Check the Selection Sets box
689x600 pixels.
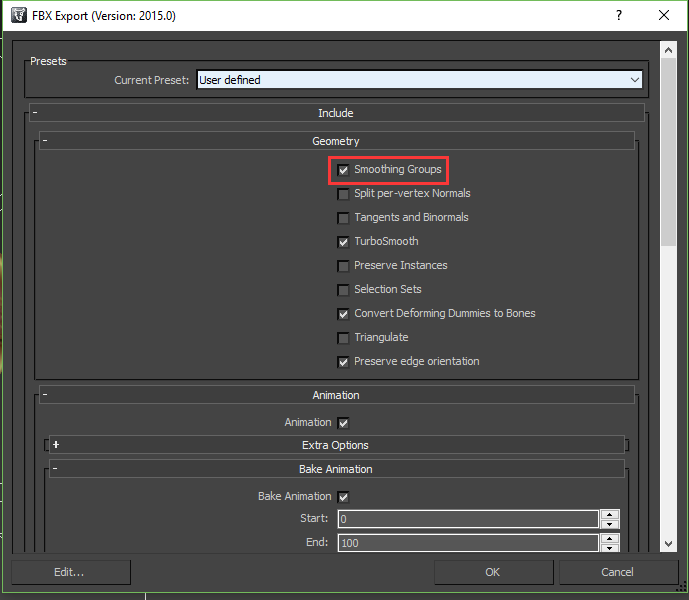[x=343, y=290]
